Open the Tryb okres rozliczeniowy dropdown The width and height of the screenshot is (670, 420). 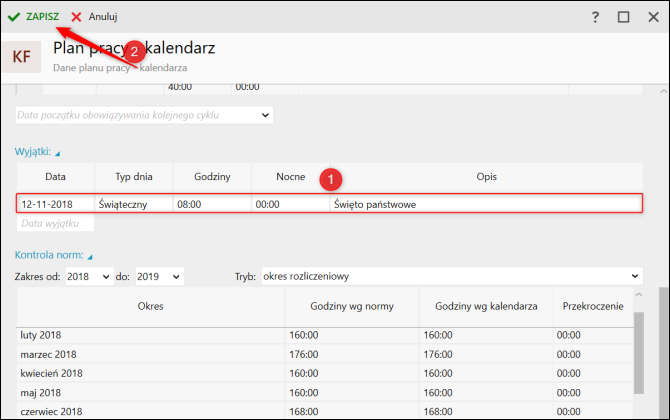click(x=452, y=276)
